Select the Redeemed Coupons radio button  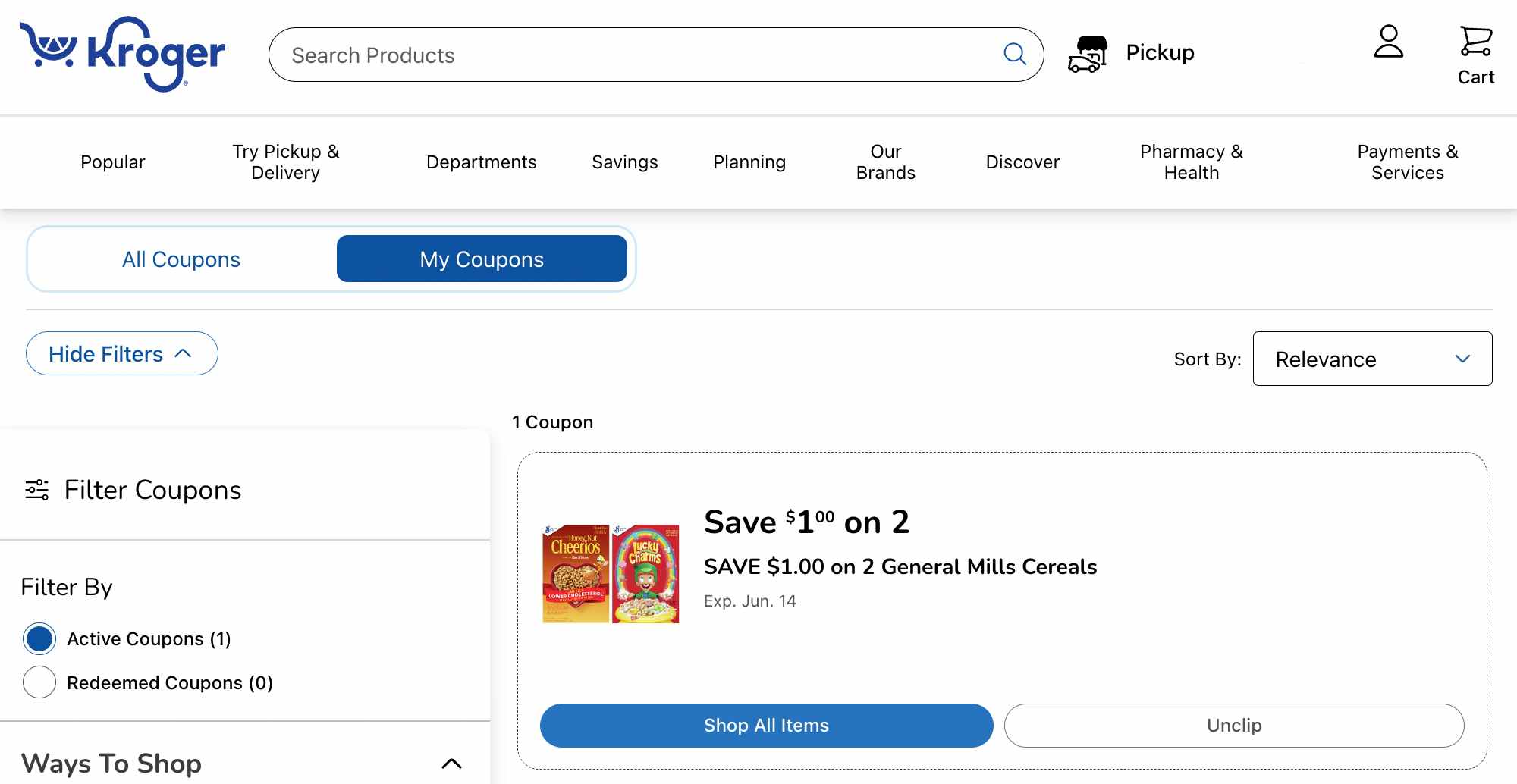tap(39, 682)
